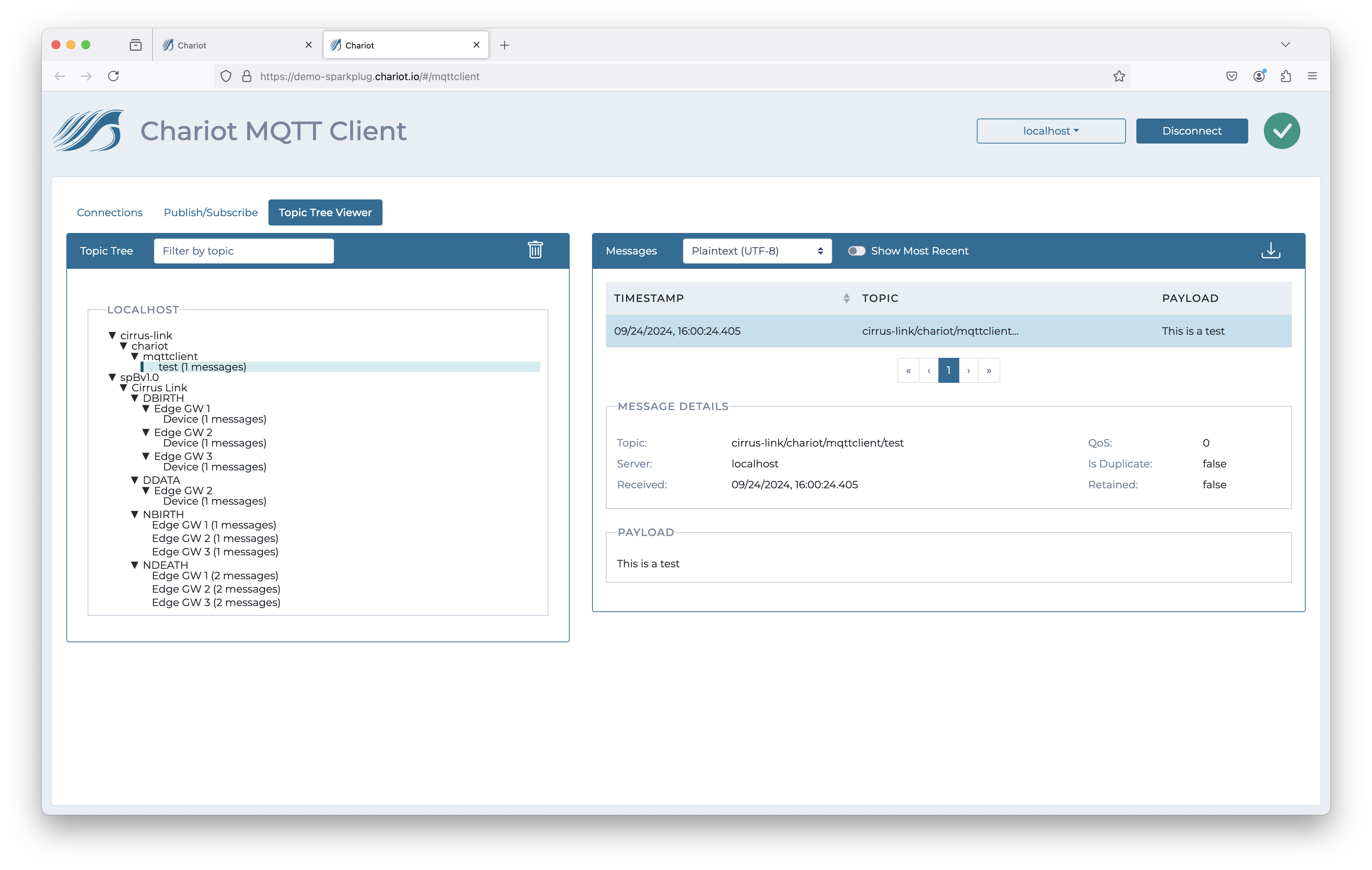Collapse the NBIRTH tree node
This screenshot has width=1372, height=870.
pos(135,514)
